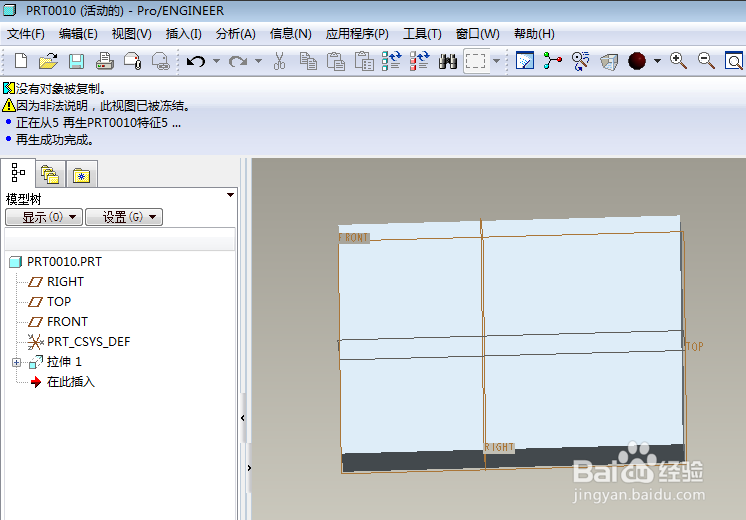Click the lower sash right arrow
This screenshot has width=746, height=520.
(249, 468)
